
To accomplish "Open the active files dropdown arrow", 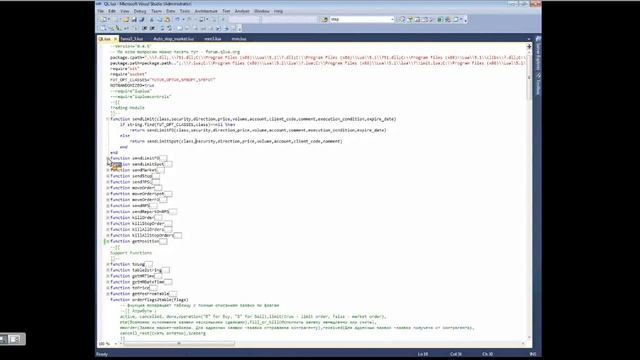I will (529, 39).
